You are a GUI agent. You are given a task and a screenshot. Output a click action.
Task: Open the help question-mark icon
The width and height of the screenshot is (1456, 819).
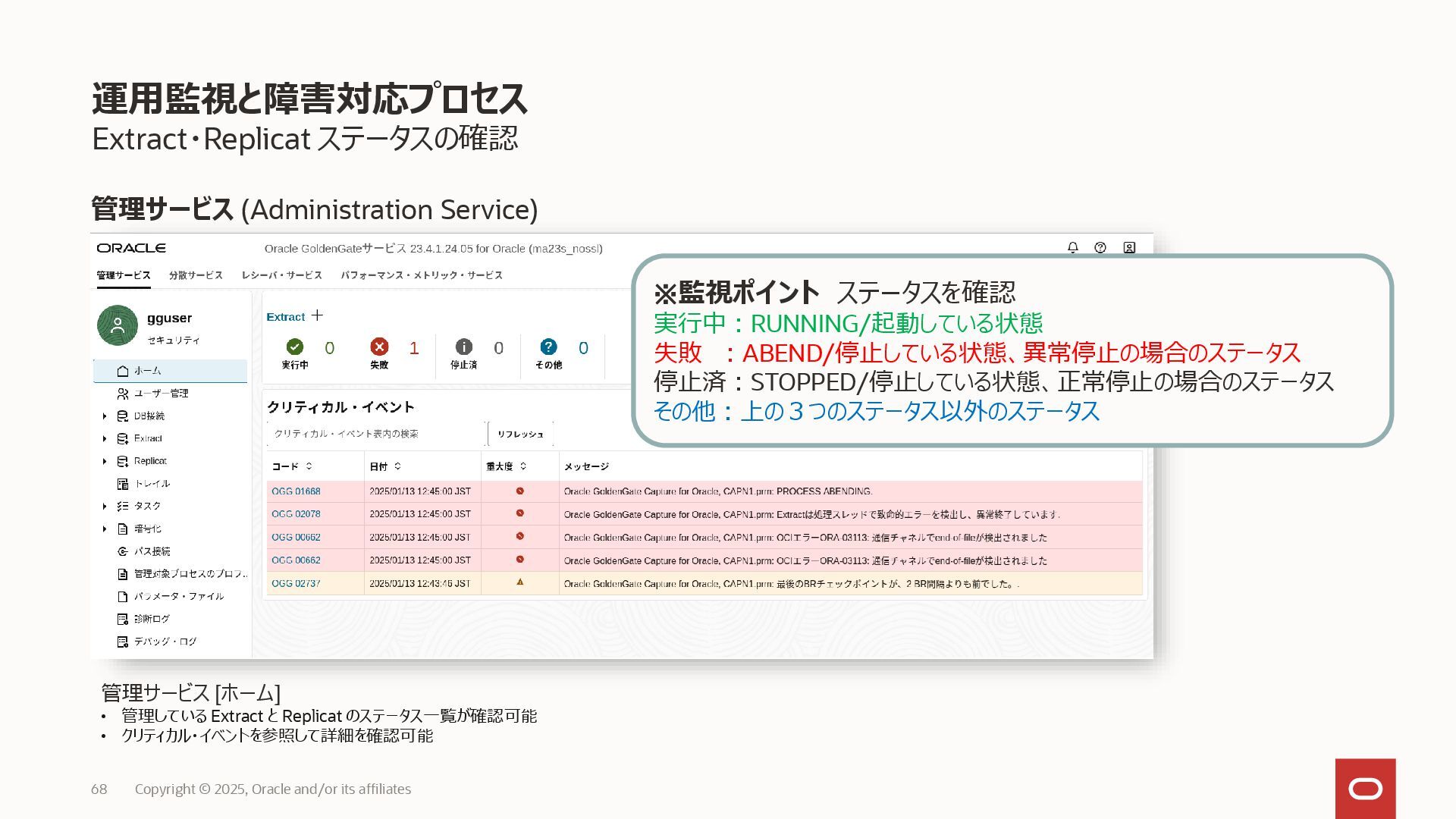point(1100,248)
